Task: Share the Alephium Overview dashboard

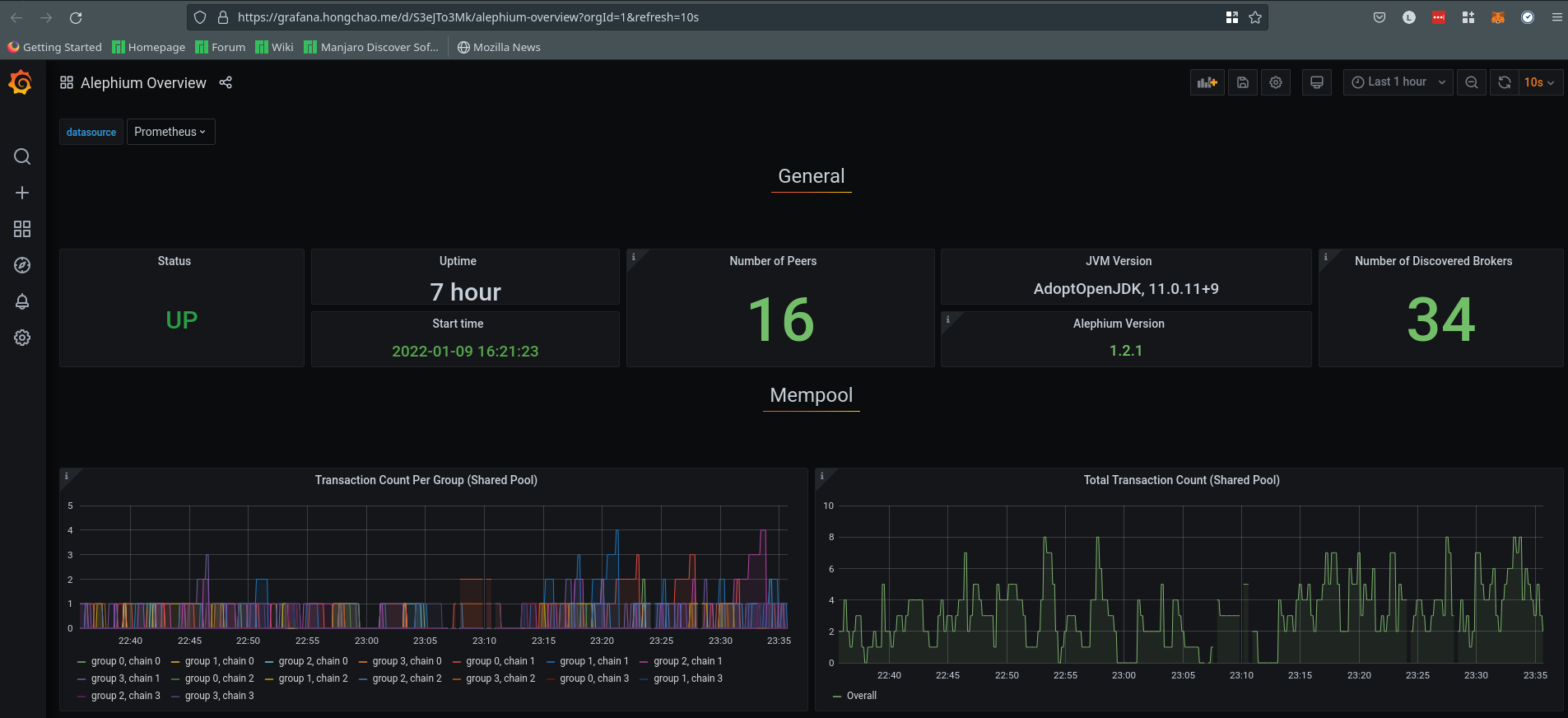Action: [226, 82]
